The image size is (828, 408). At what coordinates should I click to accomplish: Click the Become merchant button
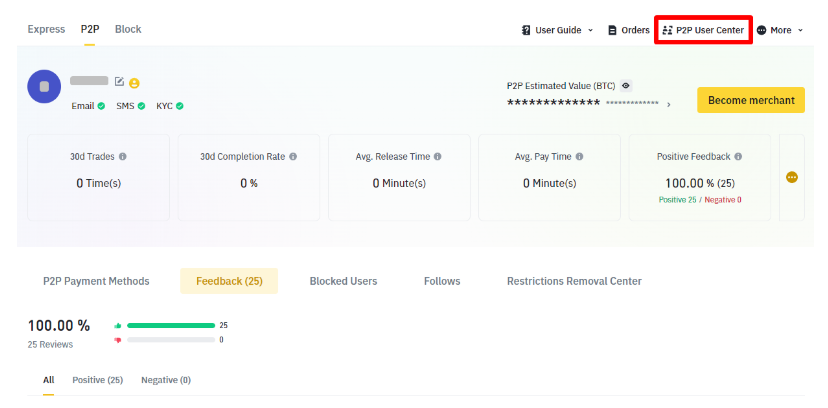(750, 100)
